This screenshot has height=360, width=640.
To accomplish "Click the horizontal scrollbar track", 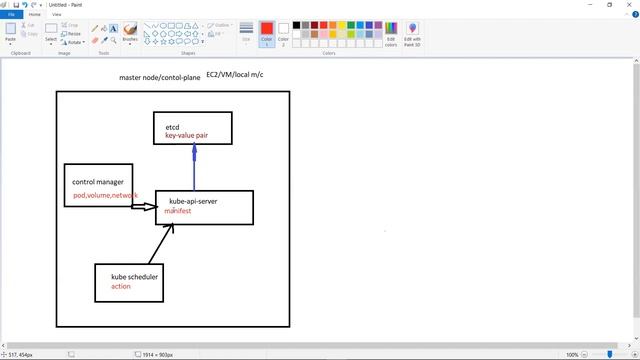I will coord(312,346).
